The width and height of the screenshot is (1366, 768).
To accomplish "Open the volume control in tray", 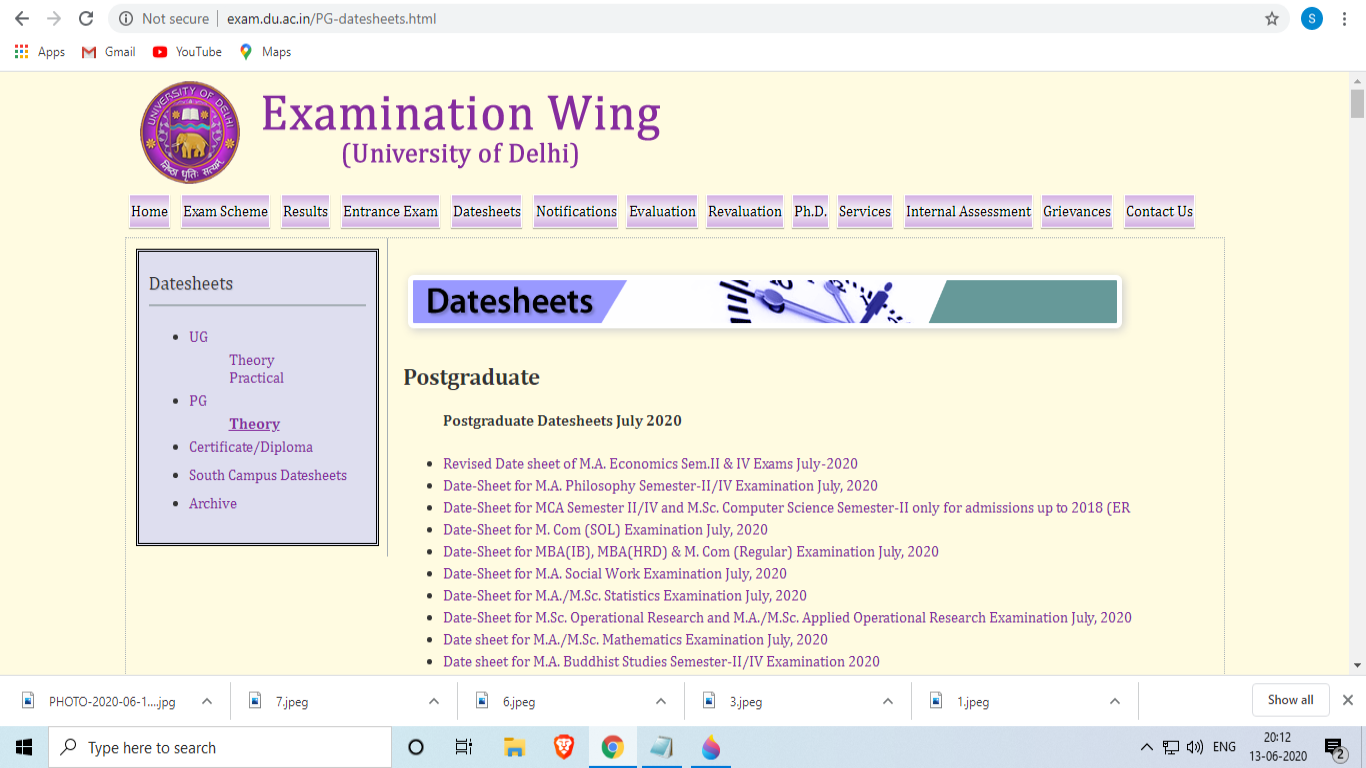I will point(1194,747).
